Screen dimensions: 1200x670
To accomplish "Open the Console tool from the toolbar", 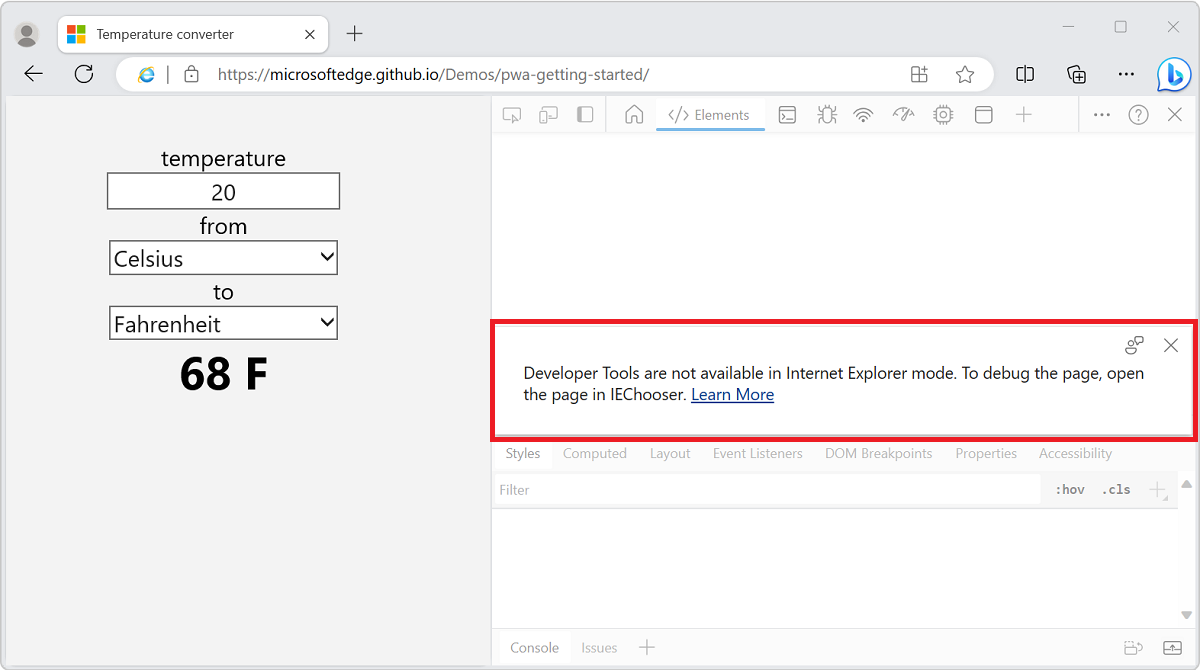I will point(787,114).
